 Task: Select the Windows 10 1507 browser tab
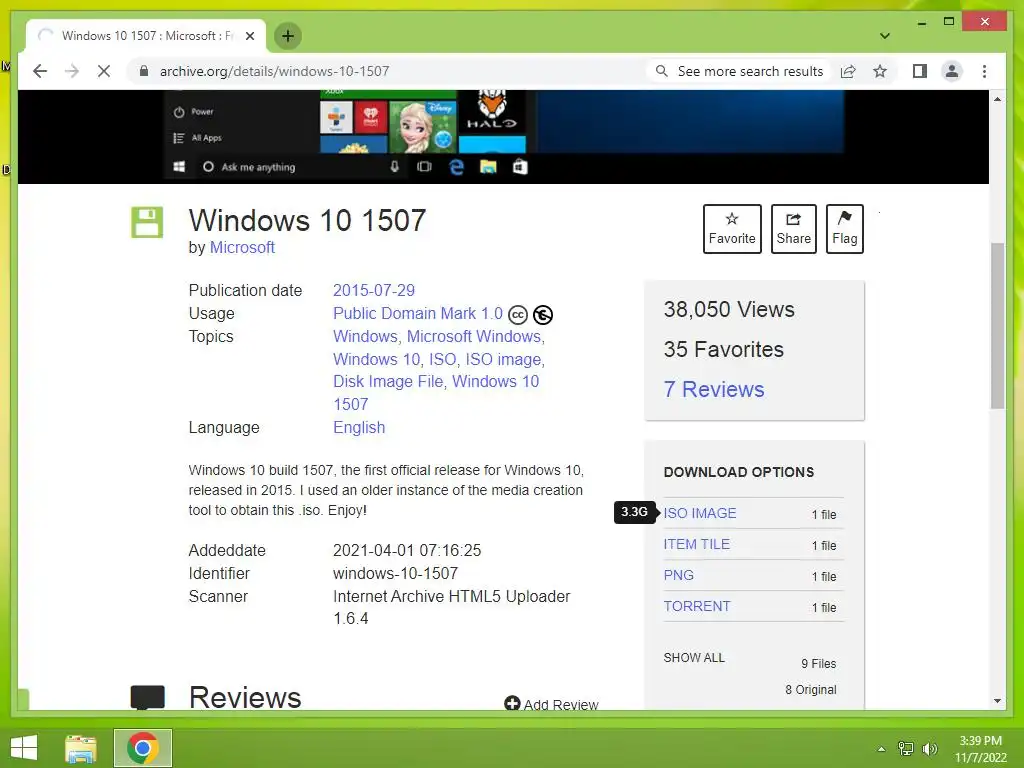(x=146, y=36)
